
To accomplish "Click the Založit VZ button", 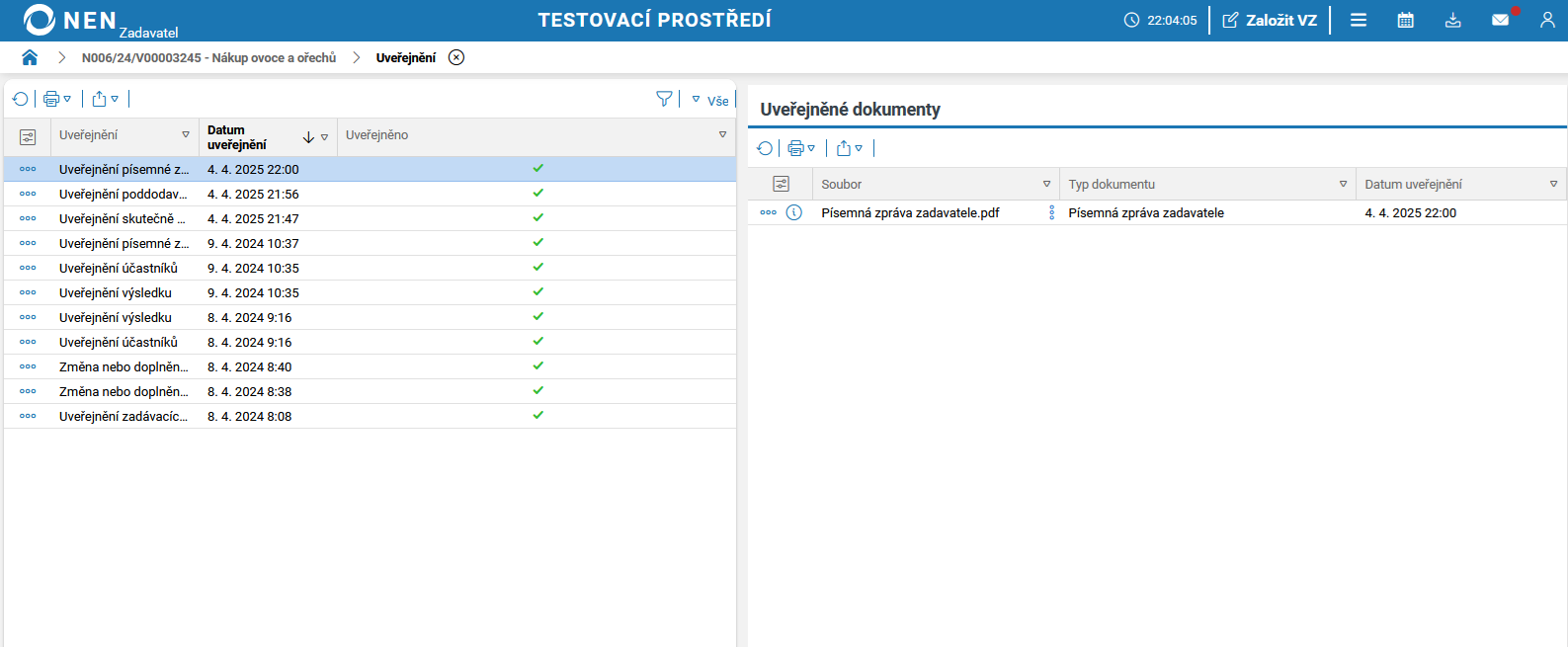I will click(x=1270, y=20).
